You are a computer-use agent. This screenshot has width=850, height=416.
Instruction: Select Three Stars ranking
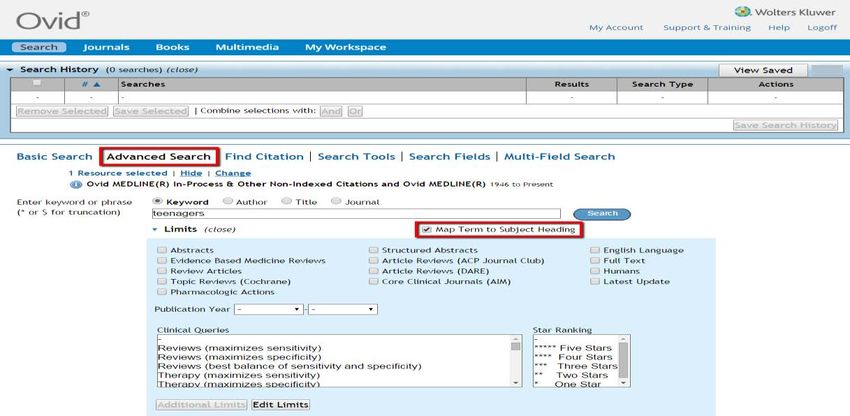click(576, 366)
